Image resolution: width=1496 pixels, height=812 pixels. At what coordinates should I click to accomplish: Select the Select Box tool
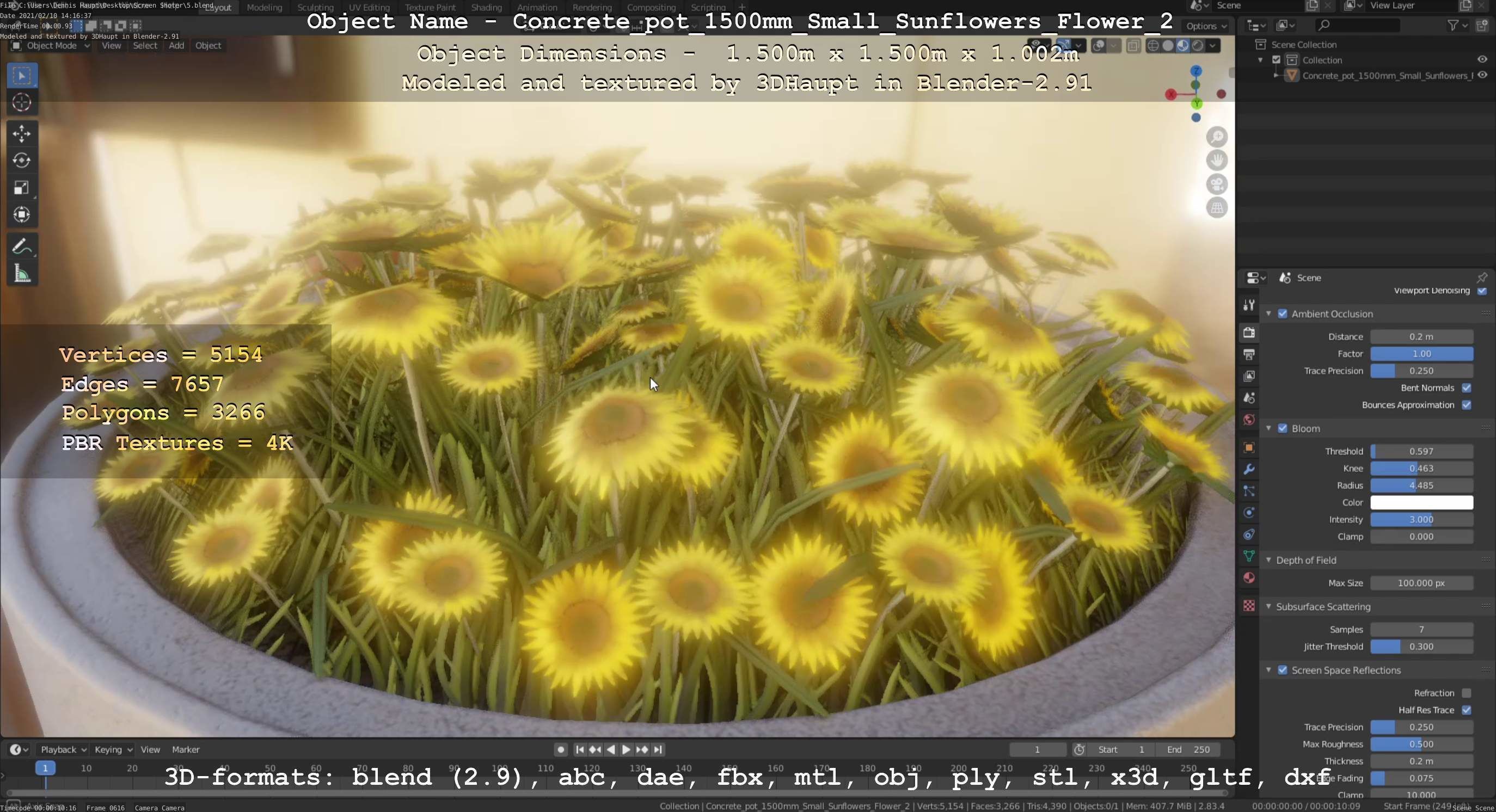click(22, 76)
